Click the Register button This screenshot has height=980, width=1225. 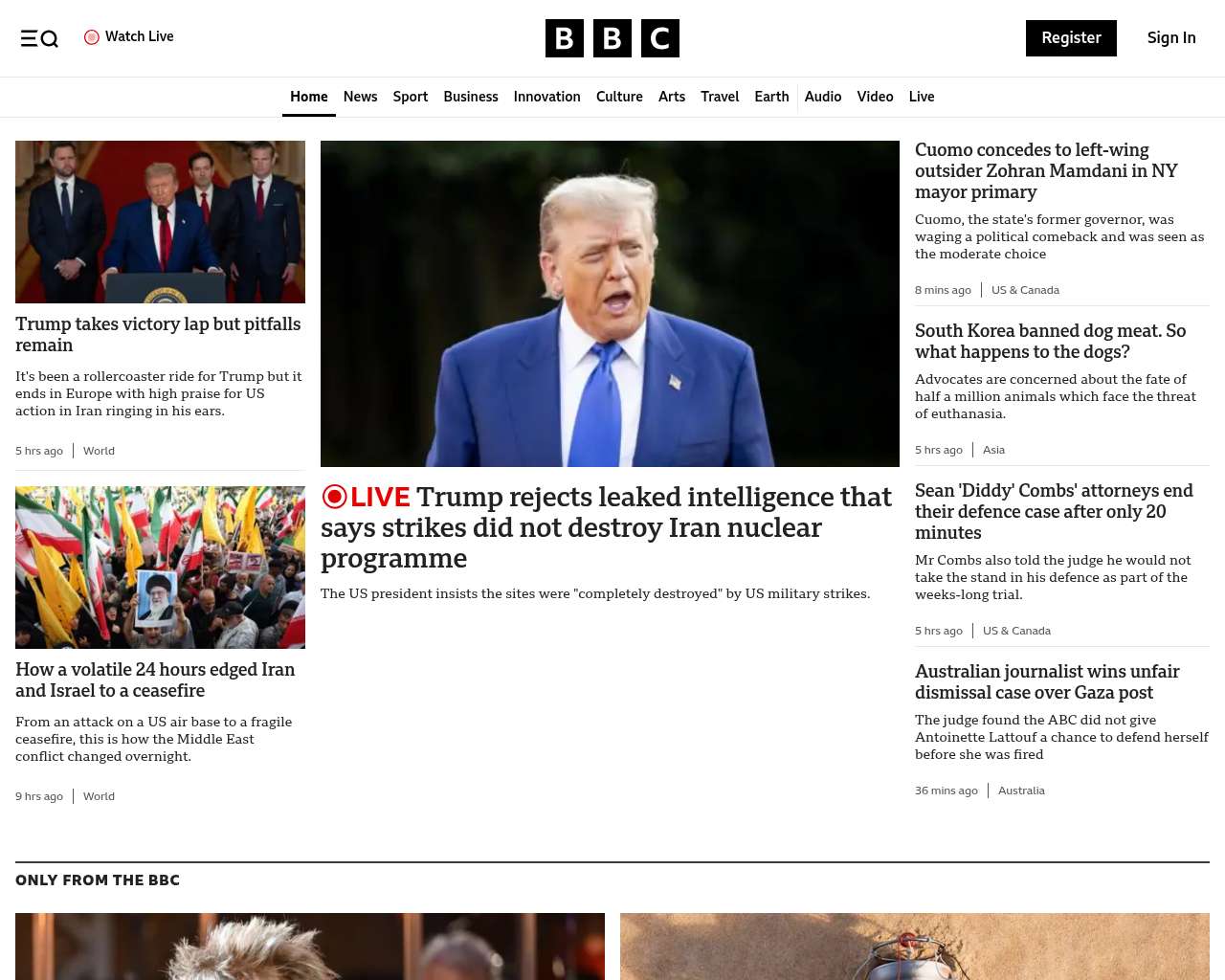(x=1071, y=38)
